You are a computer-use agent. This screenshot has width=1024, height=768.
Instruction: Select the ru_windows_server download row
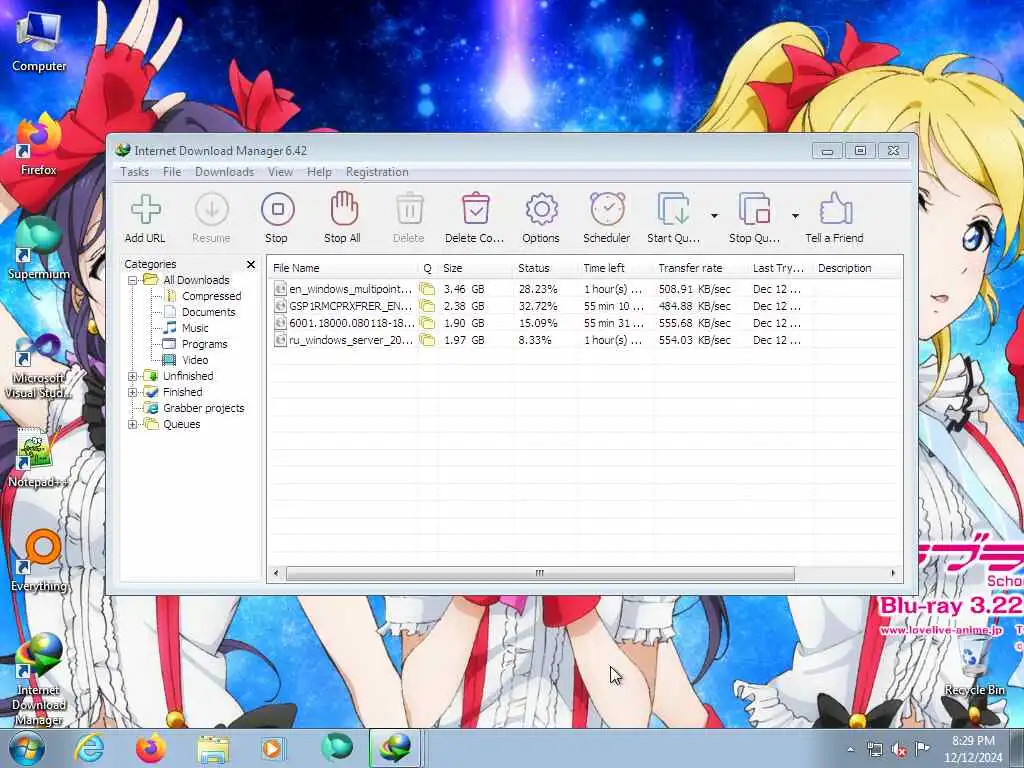click(x=584, y=340)
